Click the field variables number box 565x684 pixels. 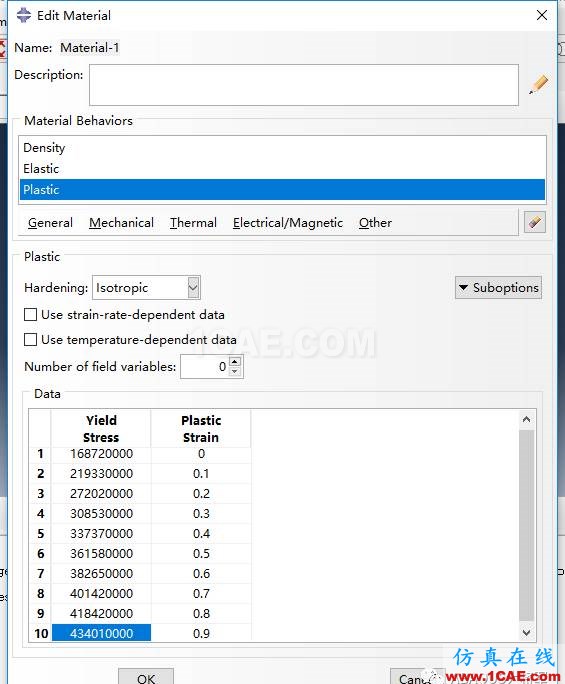[x=204, y=366]
